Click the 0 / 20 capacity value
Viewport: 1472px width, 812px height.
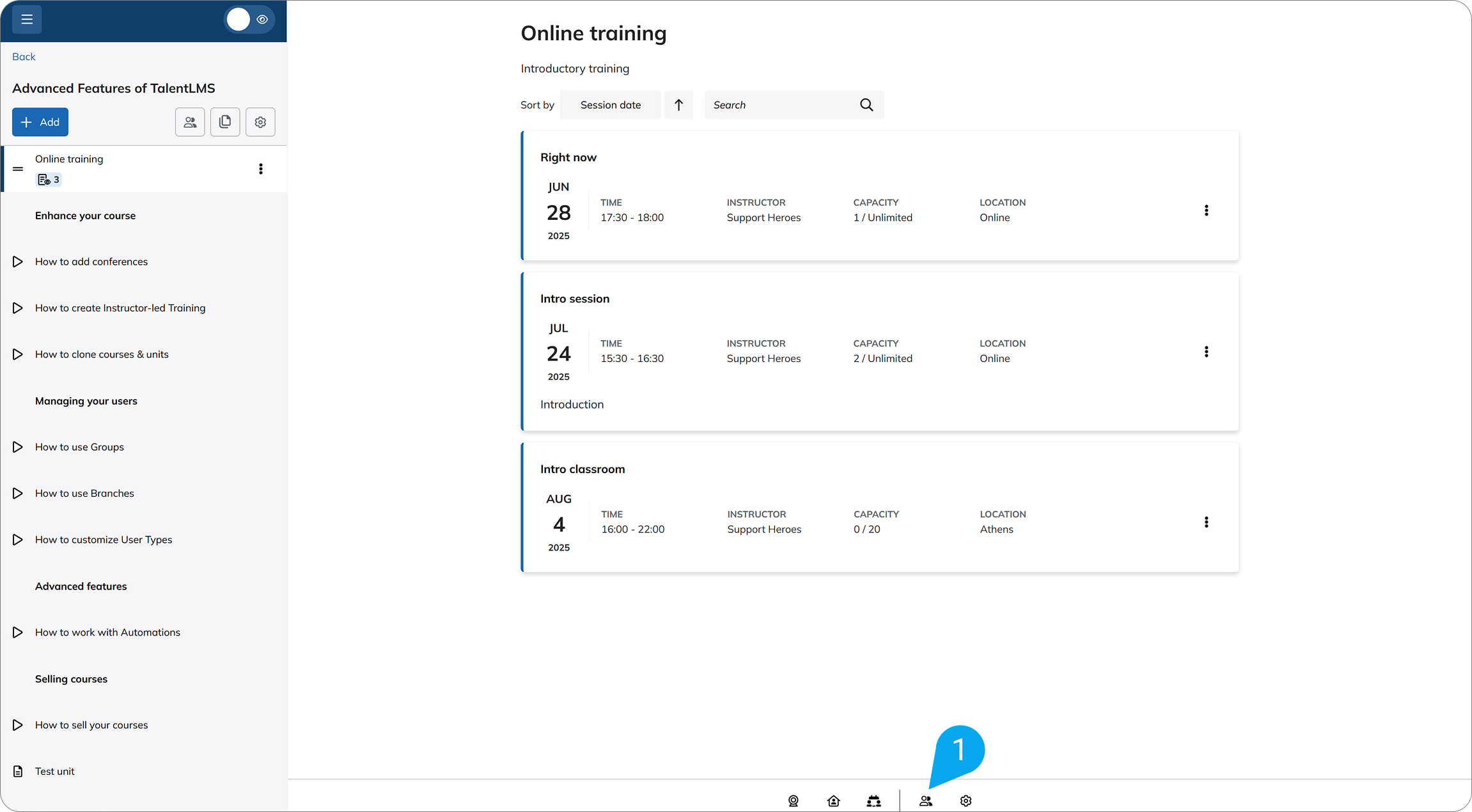click(x=866, y=529)
